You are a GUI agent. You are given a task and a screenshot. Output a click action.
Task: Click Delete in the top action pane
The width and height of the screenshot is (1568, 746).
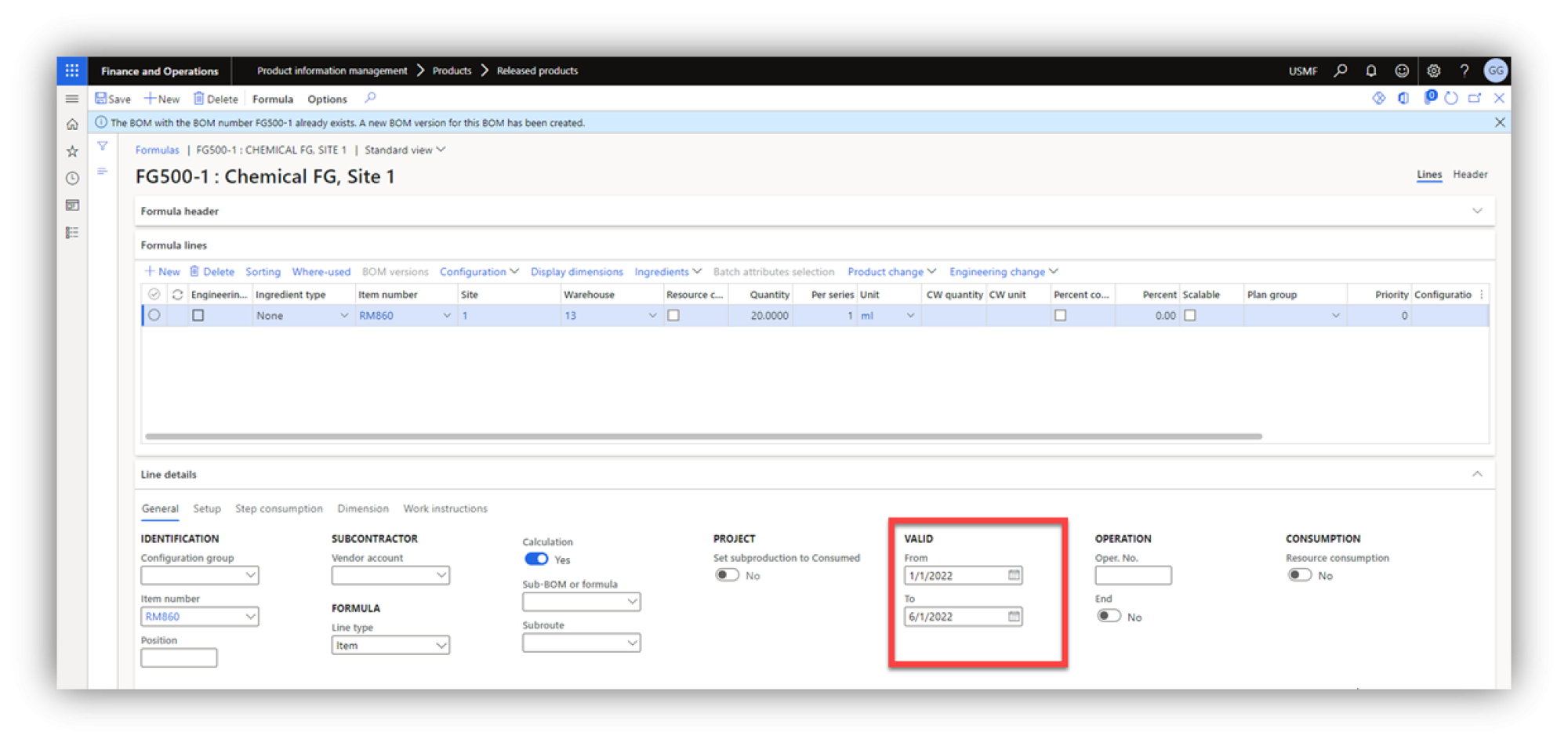(x=216, y=99)
